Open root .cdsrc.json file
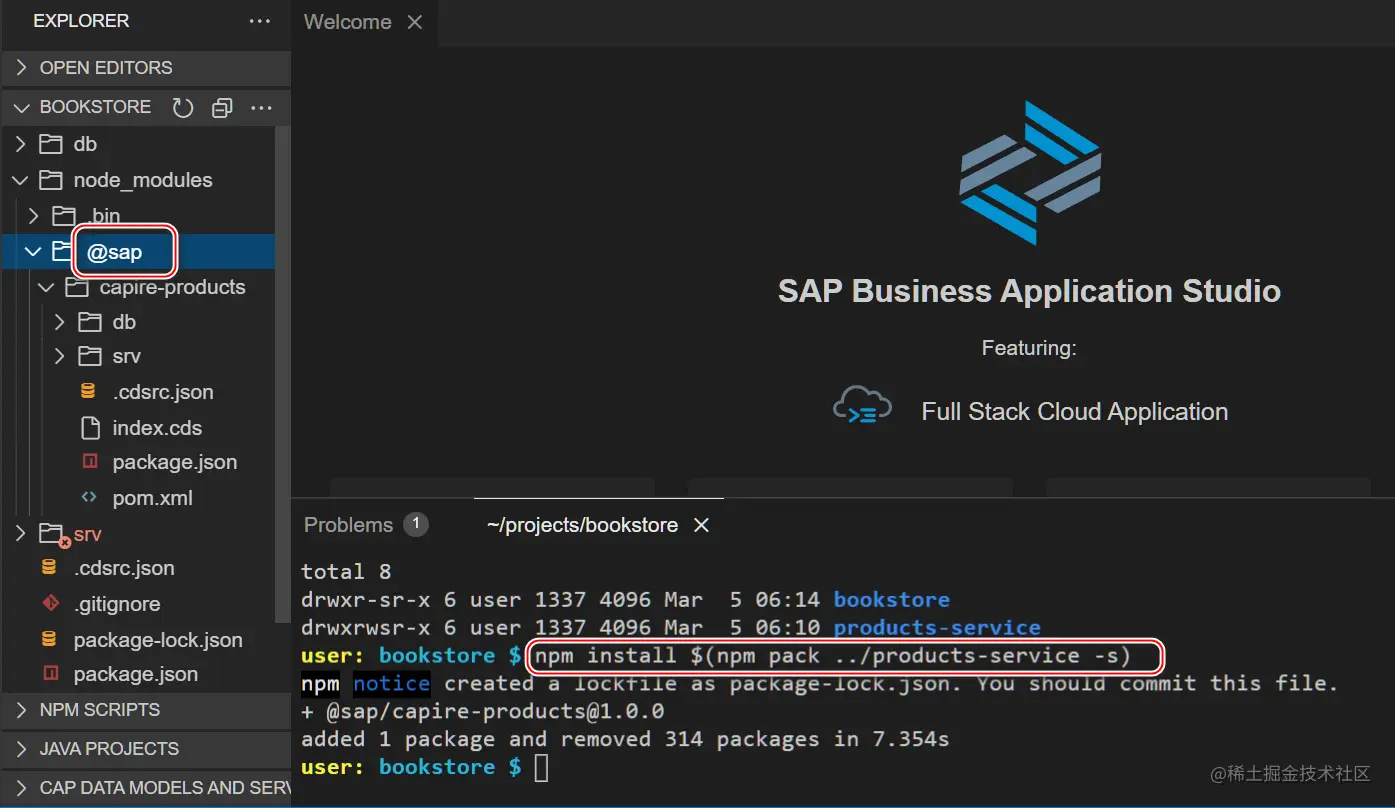 pyautogui.click(x=124, y=568)
